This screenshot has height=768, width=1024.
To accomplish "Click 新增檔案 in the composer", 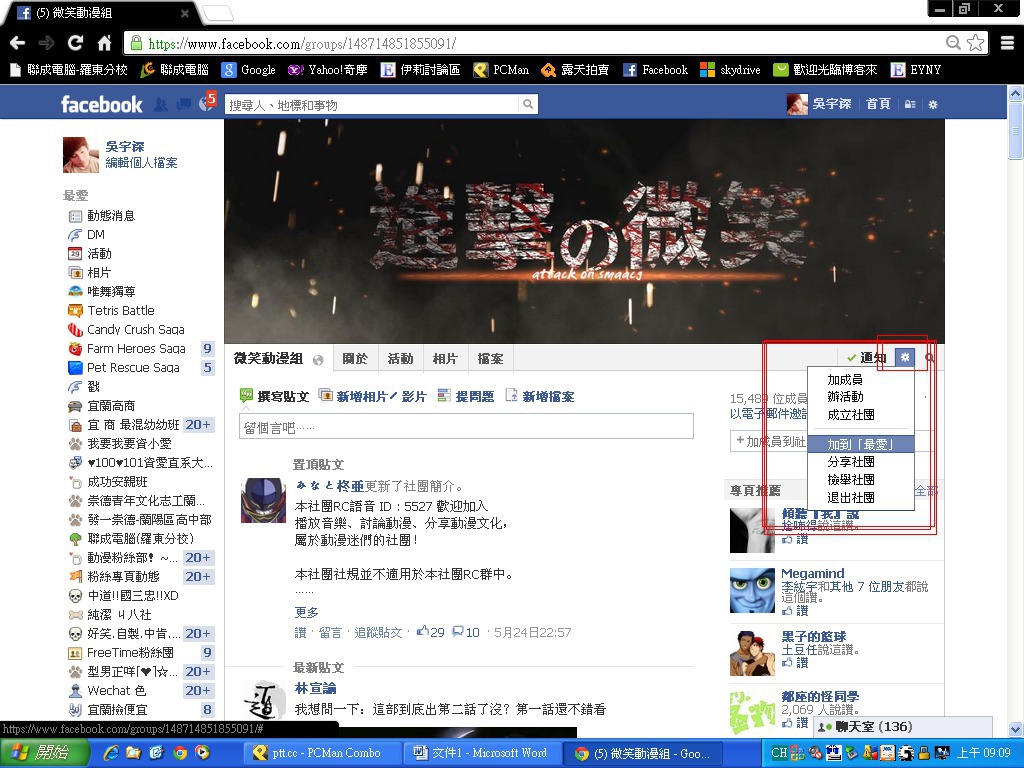I will pyautogui.click(x=540, y=396).
